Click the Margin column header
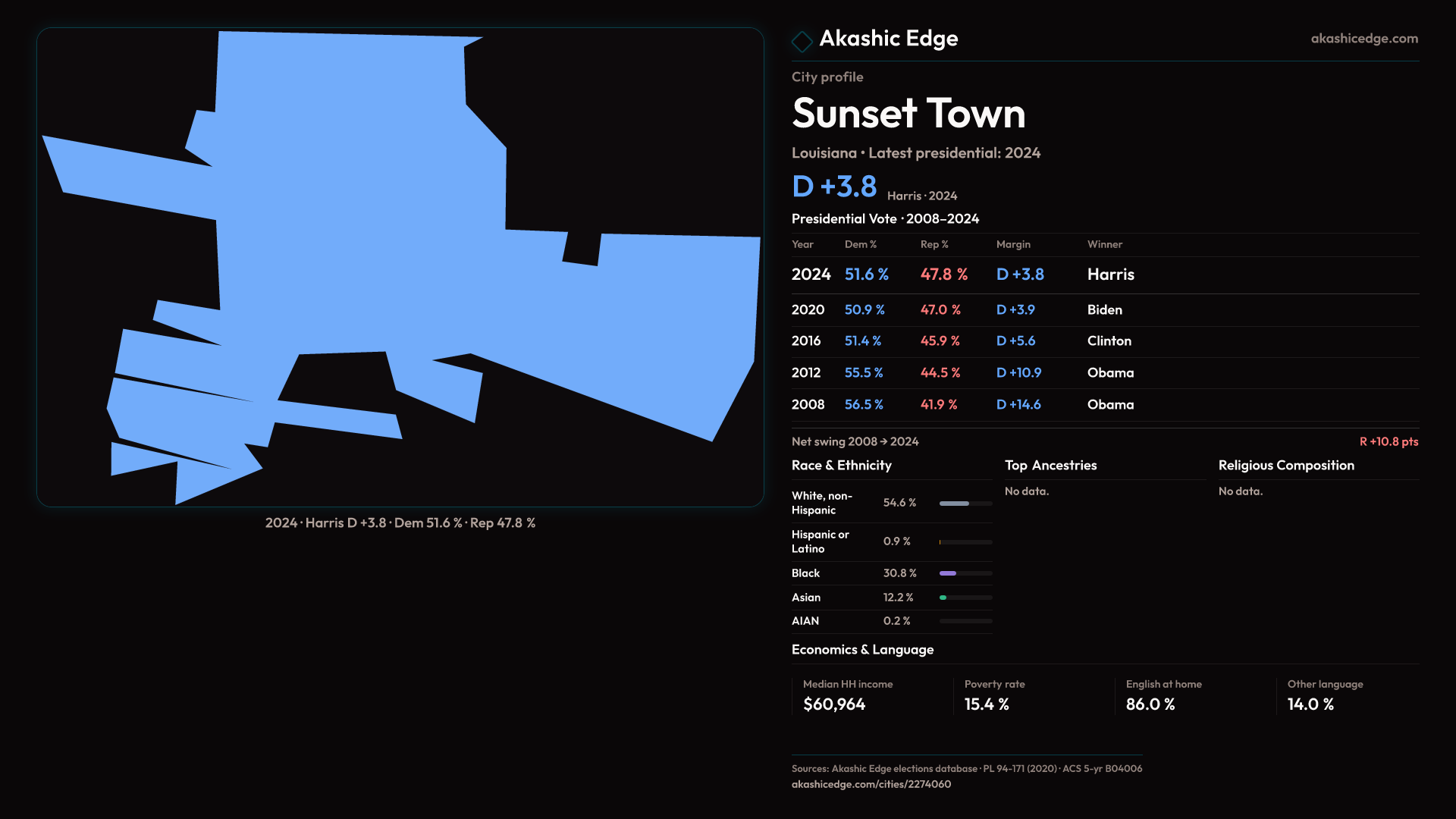The image size is (1456, 819). pyautogui.click(x=1013, y=244)
